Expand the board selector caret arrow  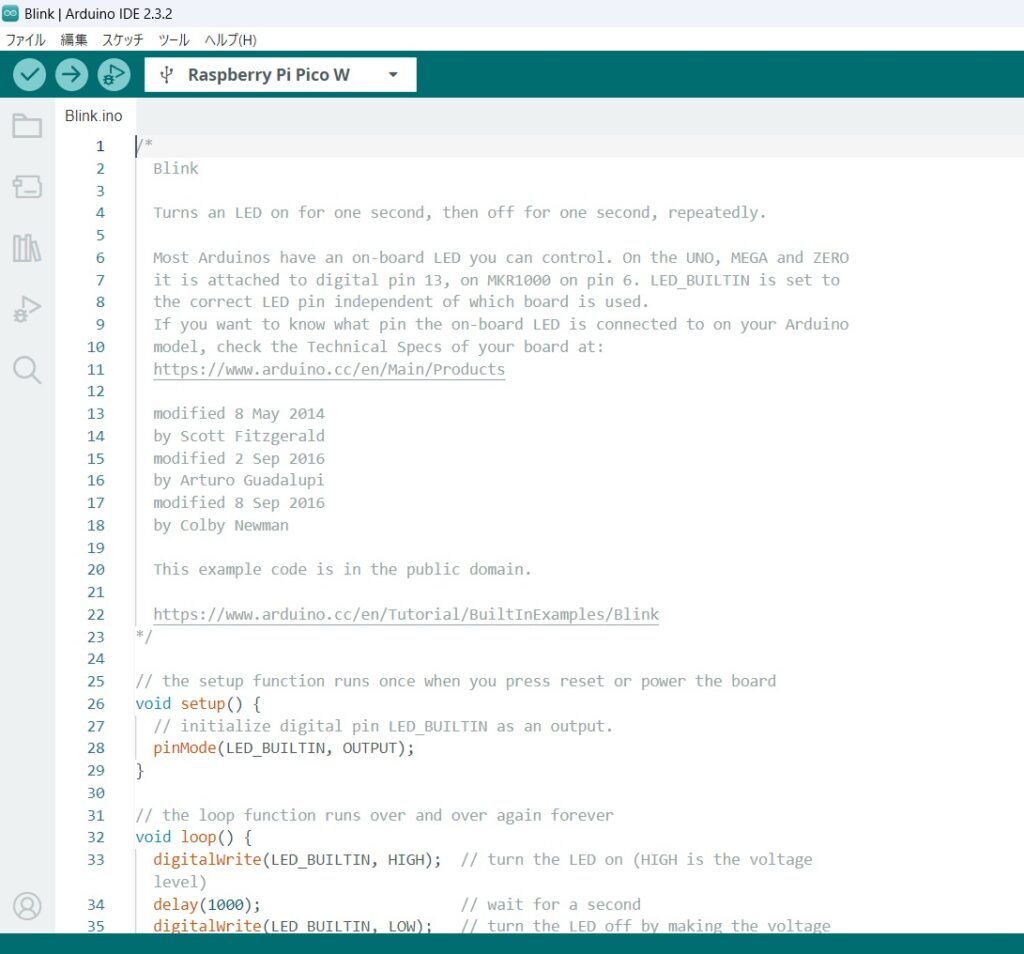393,74
